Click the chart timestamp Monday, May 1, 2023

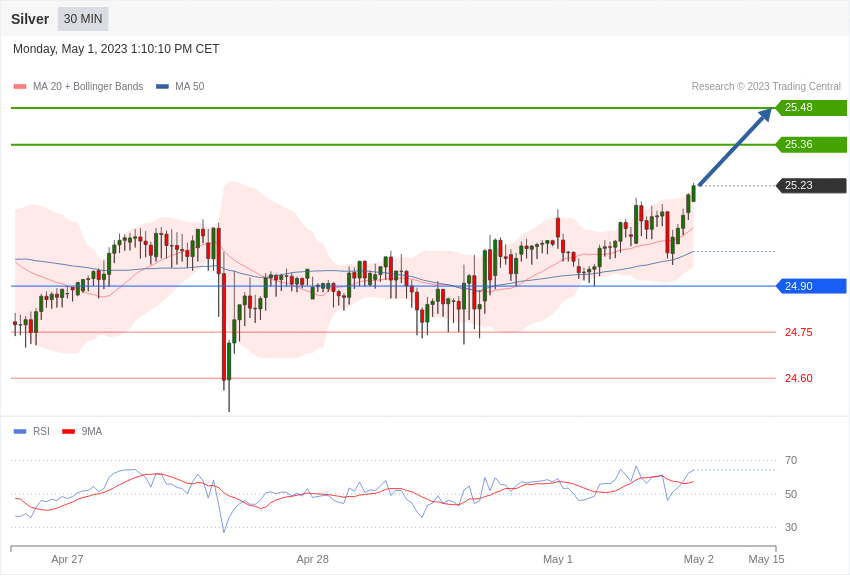point(116,49)
